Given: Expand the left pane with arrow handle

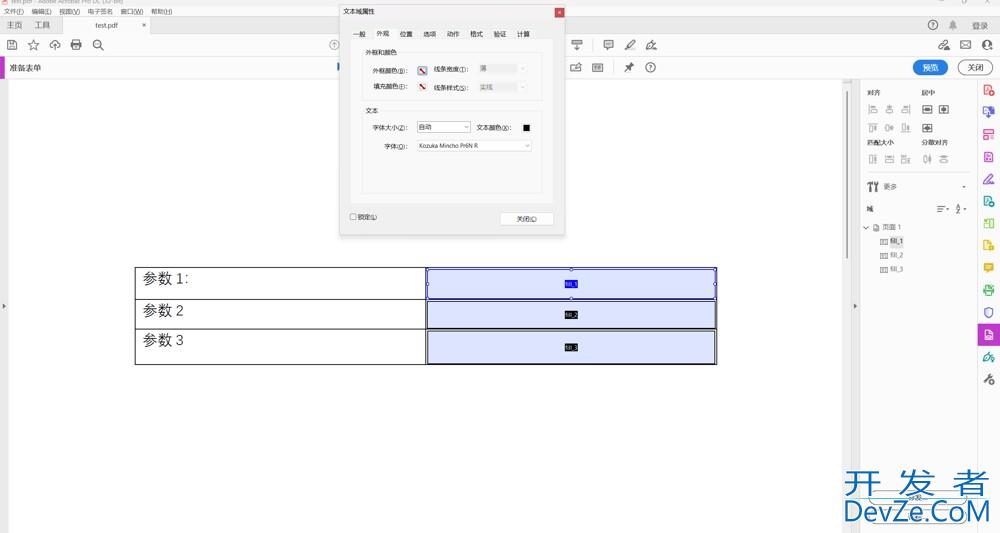Looking at the screenshot, I should (x=4, y=306).
